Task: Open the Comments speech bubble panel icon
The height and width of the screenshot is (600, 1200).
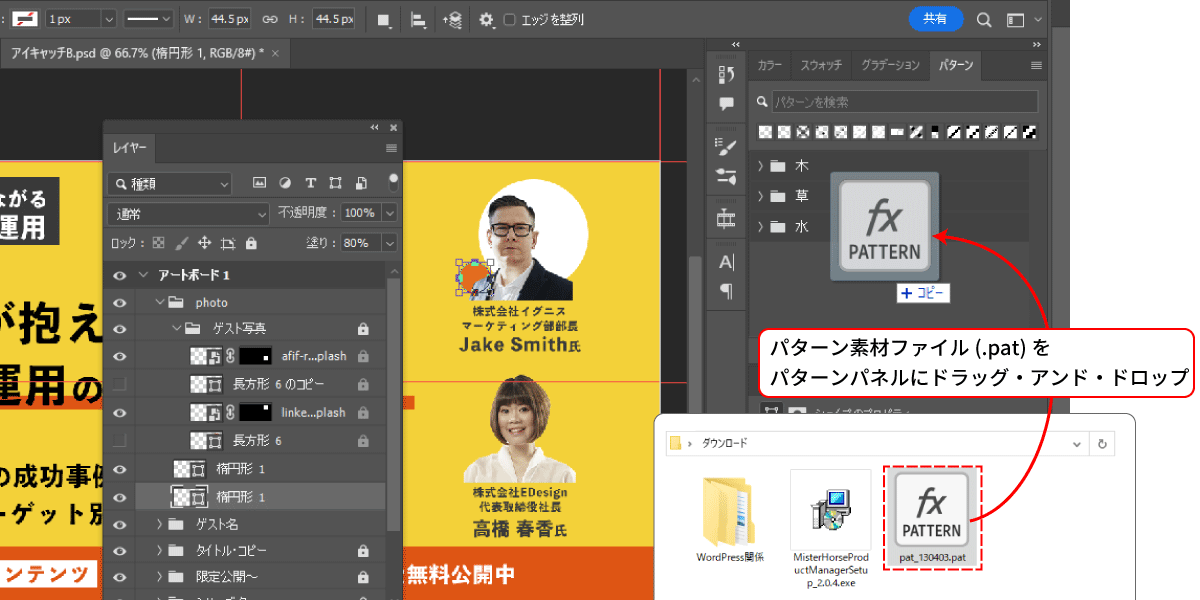Action: (x=727, y=104)
